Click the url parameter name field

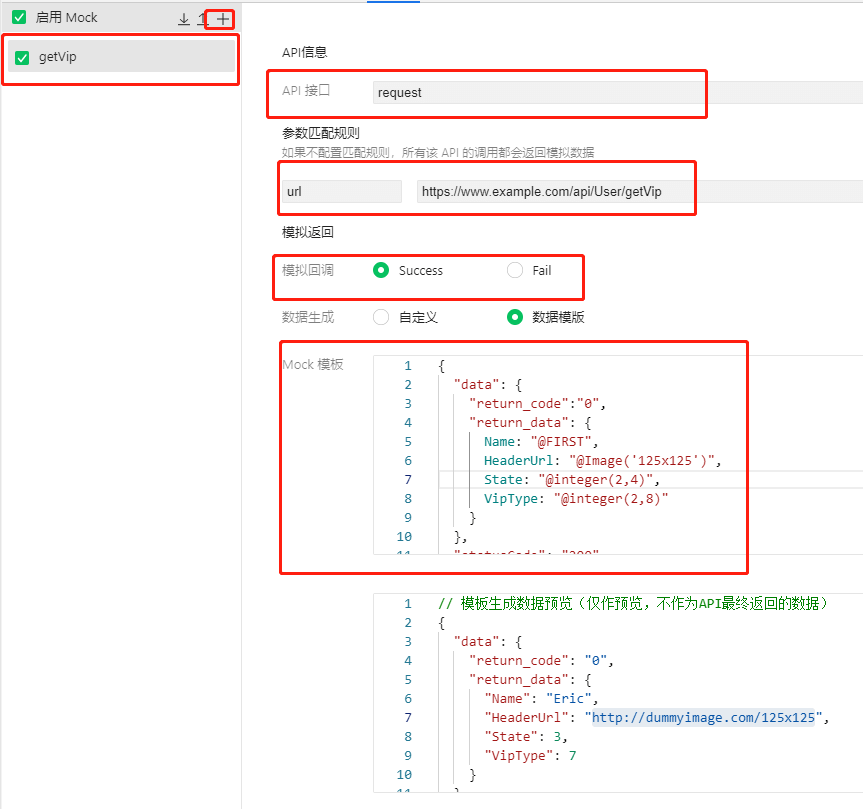coord(341,192)
